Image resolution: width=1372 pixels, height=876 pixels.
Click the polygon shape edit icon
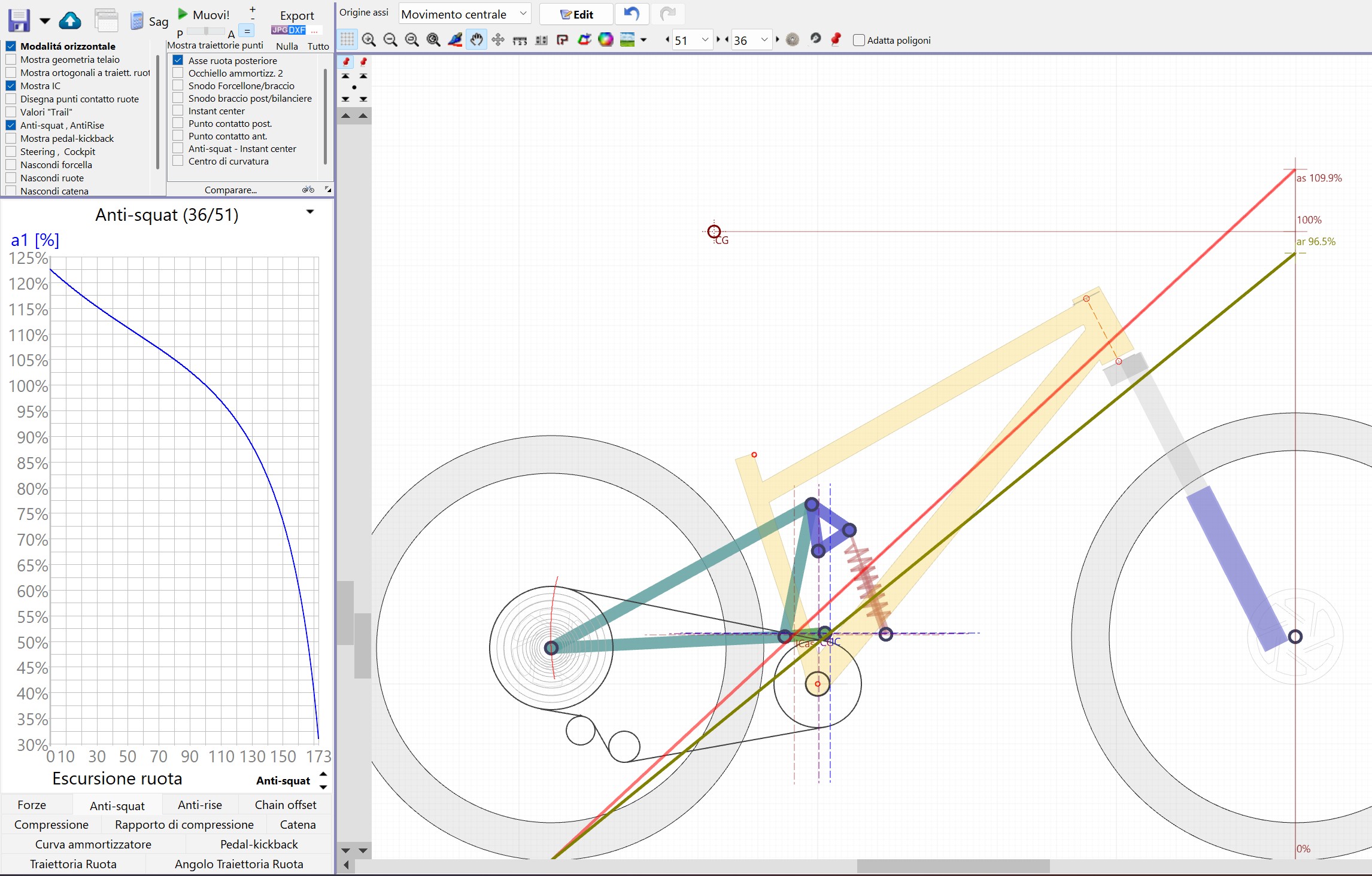click(x=584, y=40)
